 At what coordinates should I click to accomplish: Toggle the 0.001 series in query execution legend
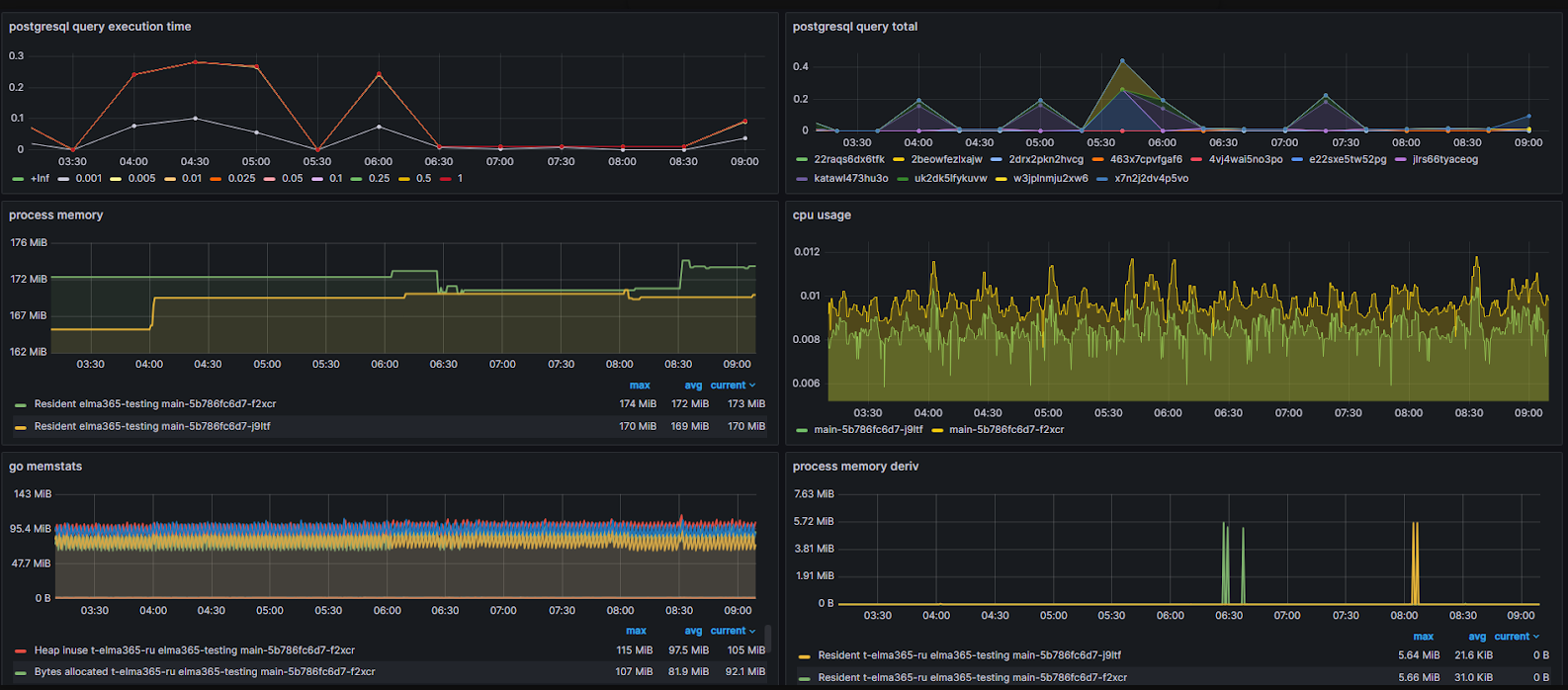[x=88, y=179]
